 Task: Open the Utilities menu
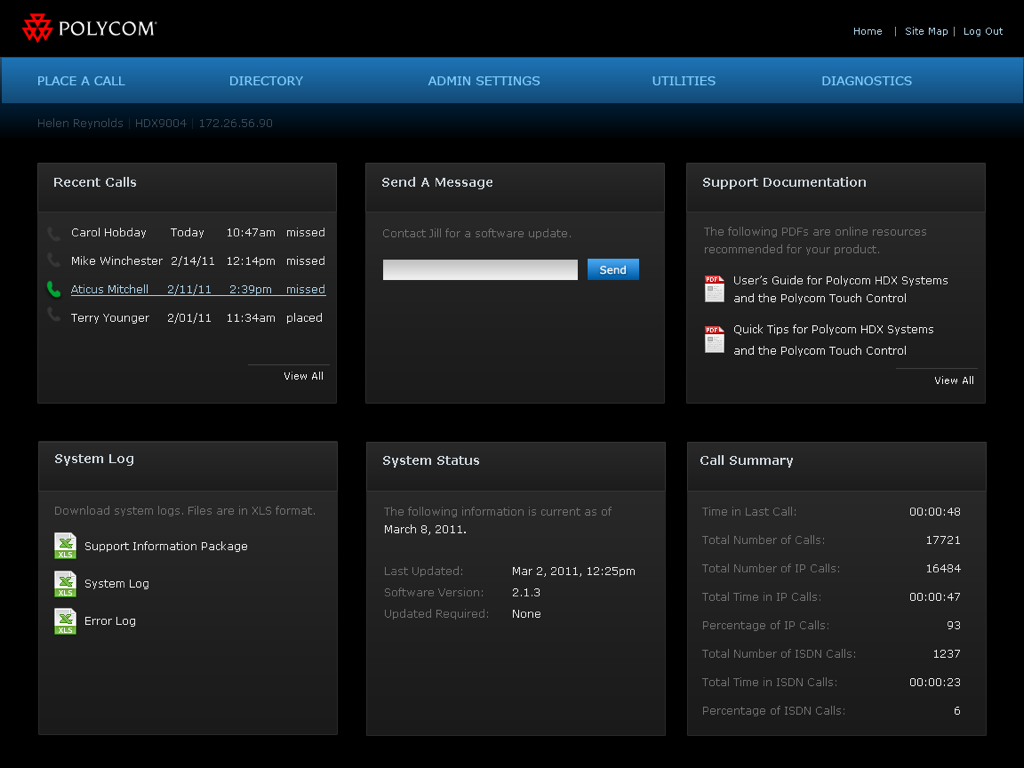tap(684, 81)
